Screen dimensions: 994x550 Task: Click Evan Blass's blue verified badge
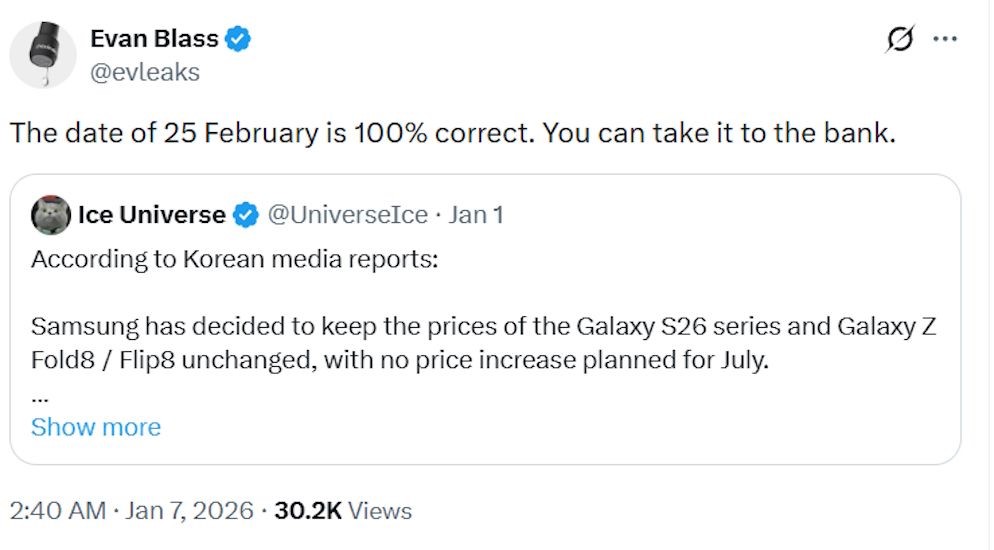[238, 40]
